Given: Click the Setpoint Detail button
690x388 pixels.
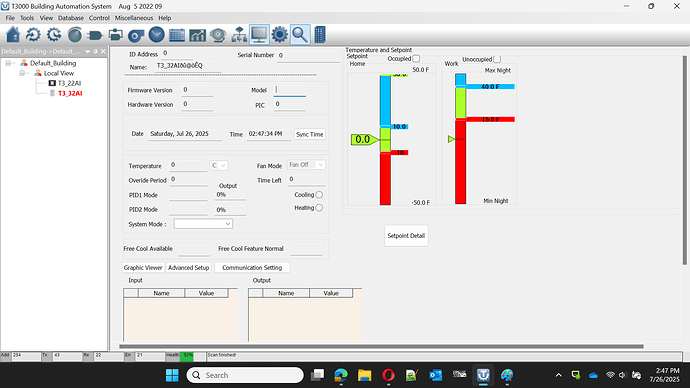Looking at the screenshot, I should (x=406, y=236).
